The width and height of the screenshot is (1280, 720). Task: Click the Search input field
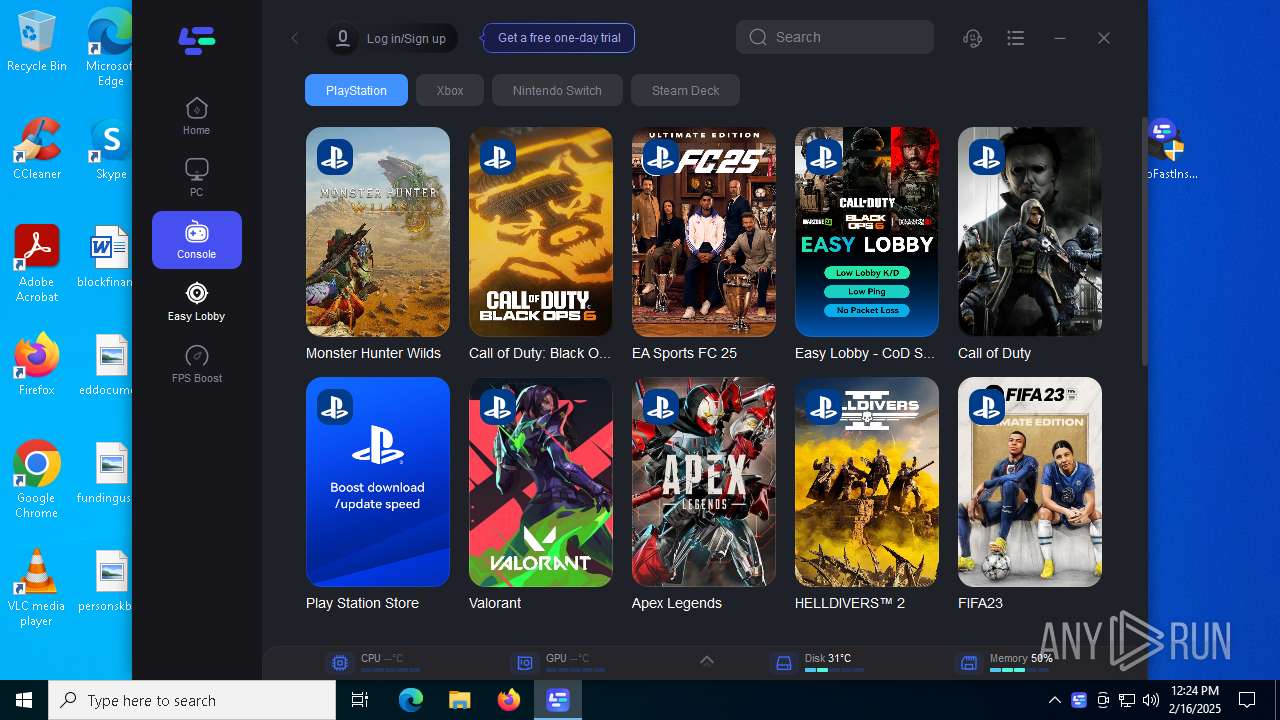click(835, 37)
